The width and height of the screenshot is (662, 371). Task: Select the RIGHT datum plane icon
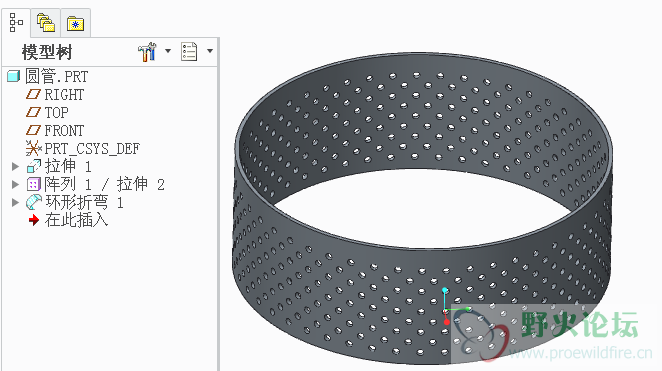tap(33, 95)
